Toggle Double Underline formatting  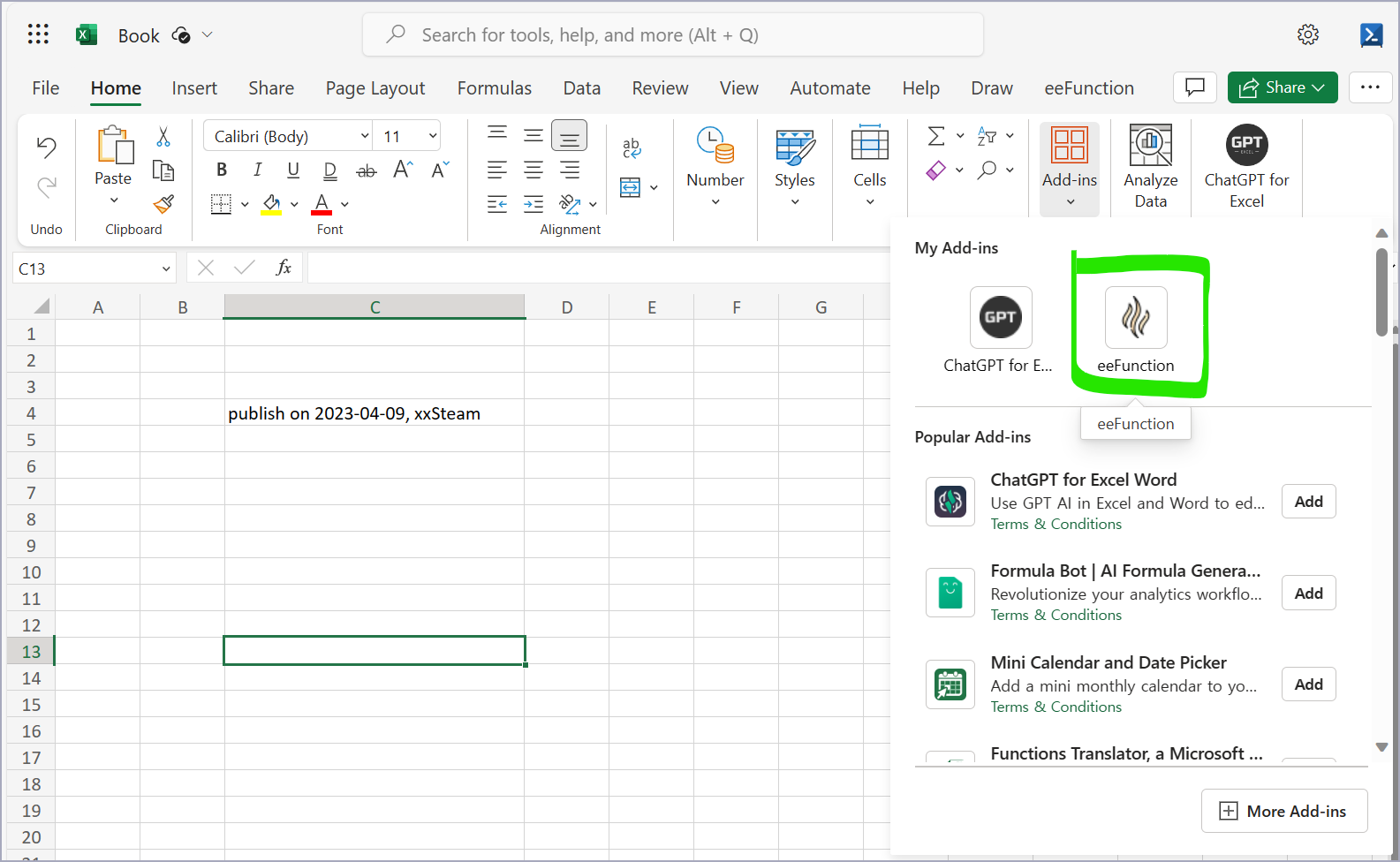(x=329, y=170)
